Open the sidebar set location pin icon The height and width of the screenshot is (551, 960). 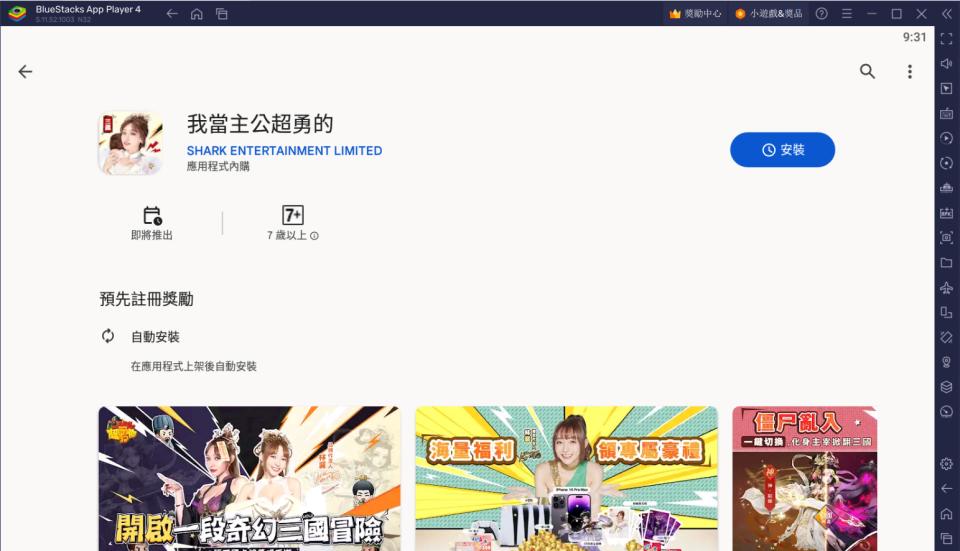(947, 362)
